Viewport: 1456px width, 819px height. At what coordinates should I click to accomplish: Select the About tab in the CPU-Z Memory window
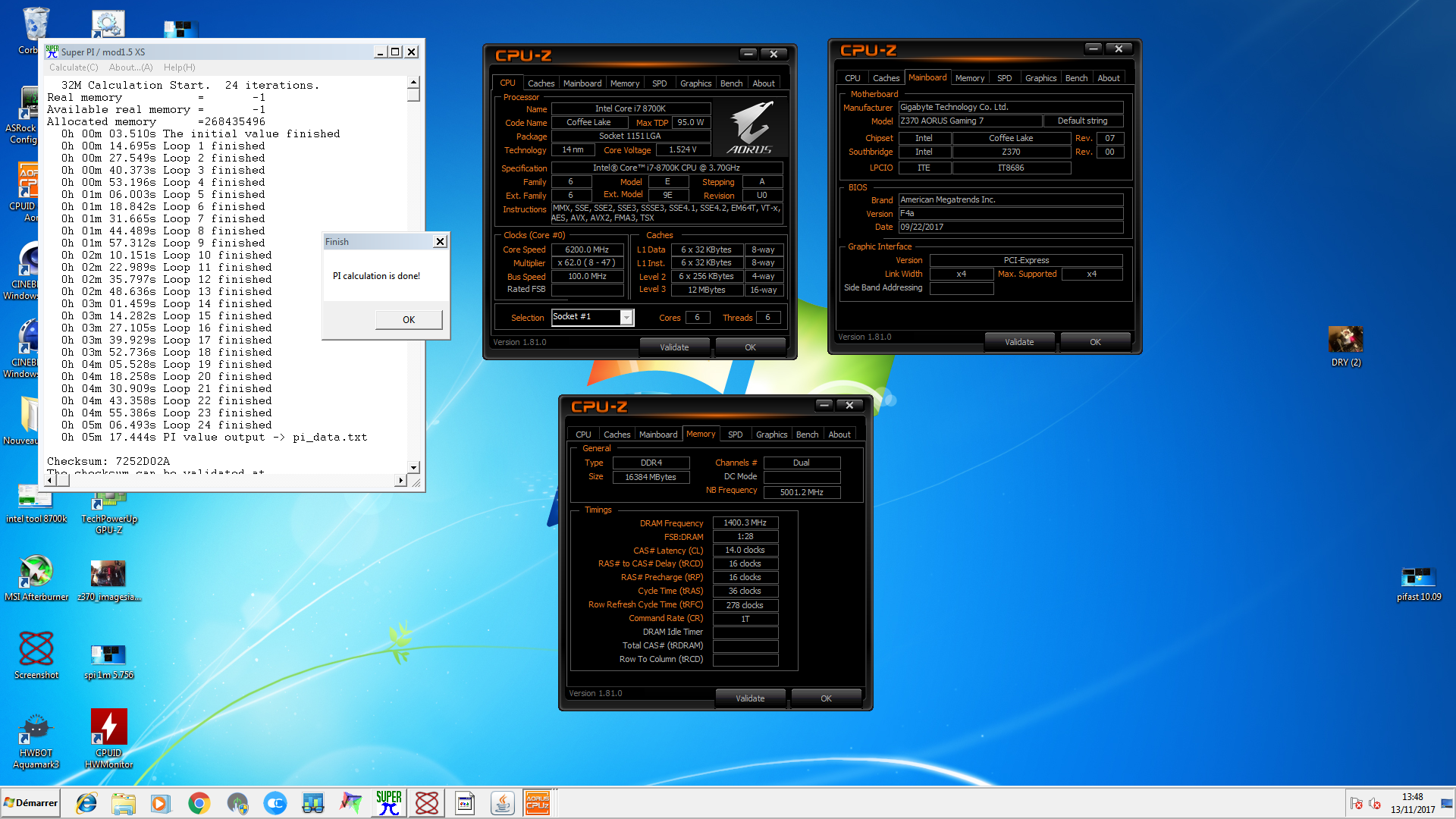(839, 435)
